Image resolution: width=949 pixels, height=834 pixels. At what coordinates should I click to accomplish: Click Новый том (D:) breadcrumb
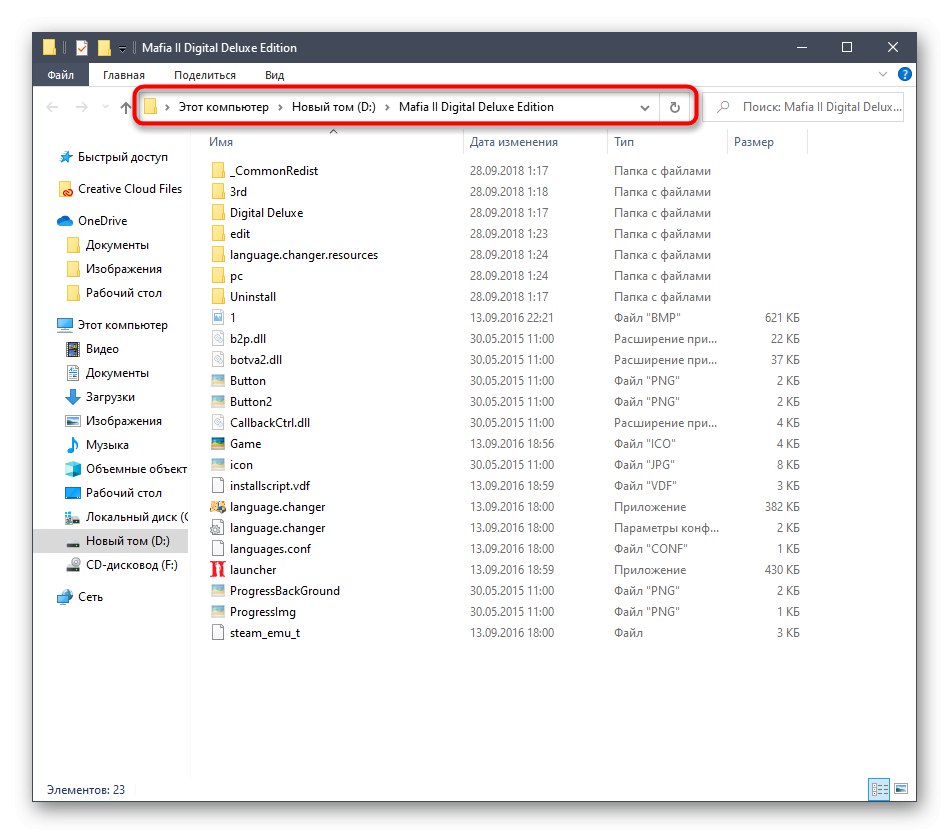click(333, 107)
